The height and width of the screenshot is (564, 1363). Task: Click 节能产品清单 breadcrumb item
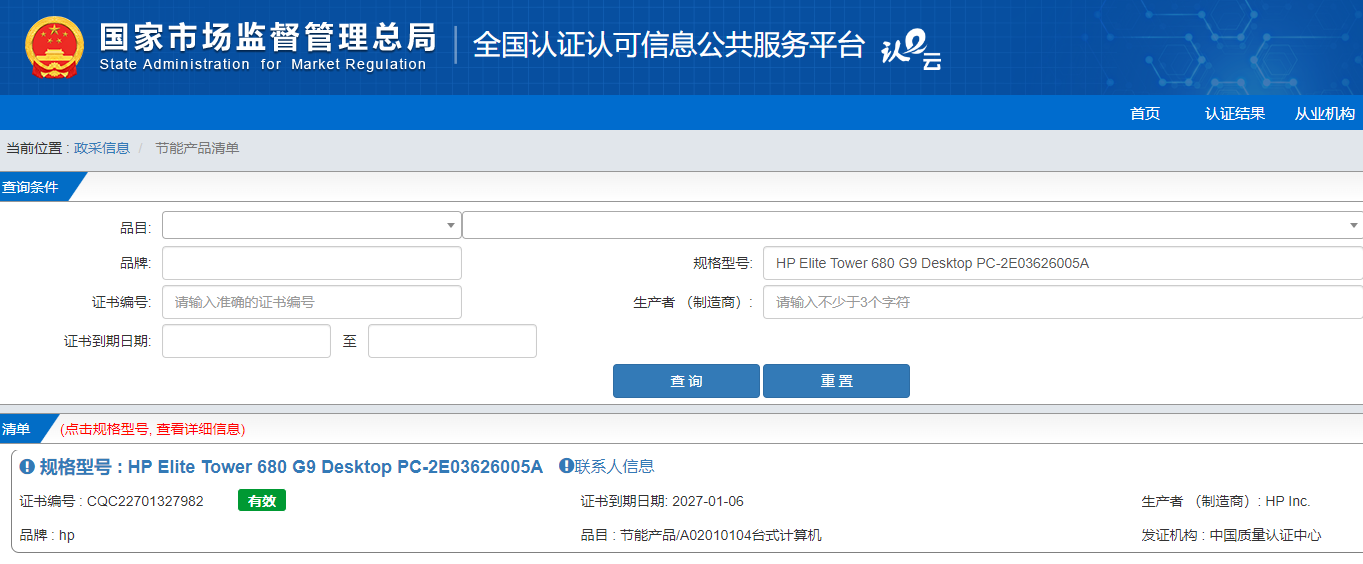(x=197, y=148)
